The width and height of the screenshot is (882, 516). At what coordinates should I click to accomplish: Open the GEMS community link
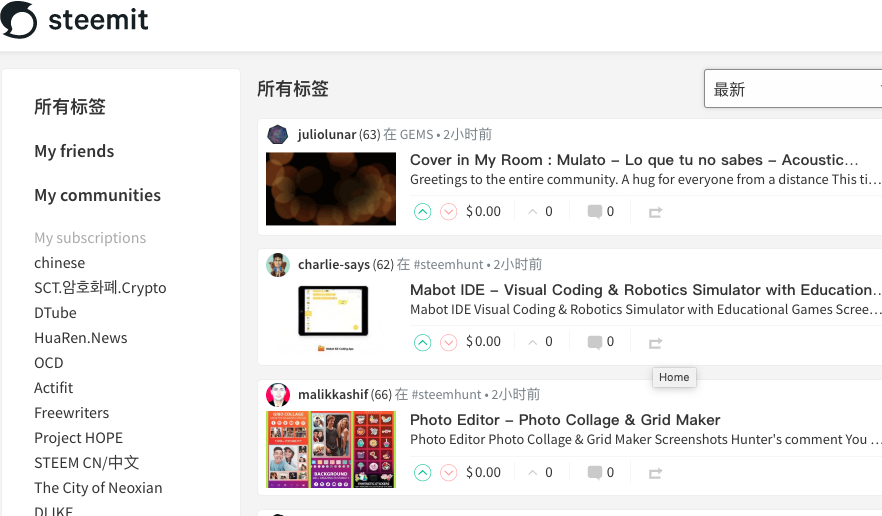(416, 134)
